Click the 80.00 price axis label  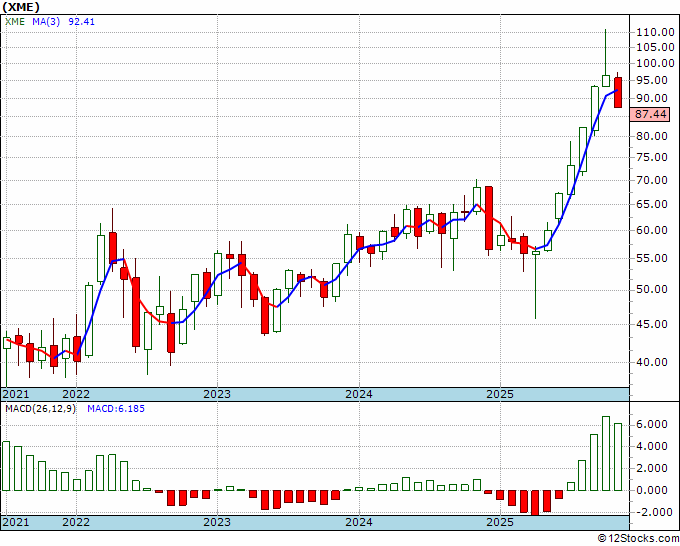click(x=652, y=136)
